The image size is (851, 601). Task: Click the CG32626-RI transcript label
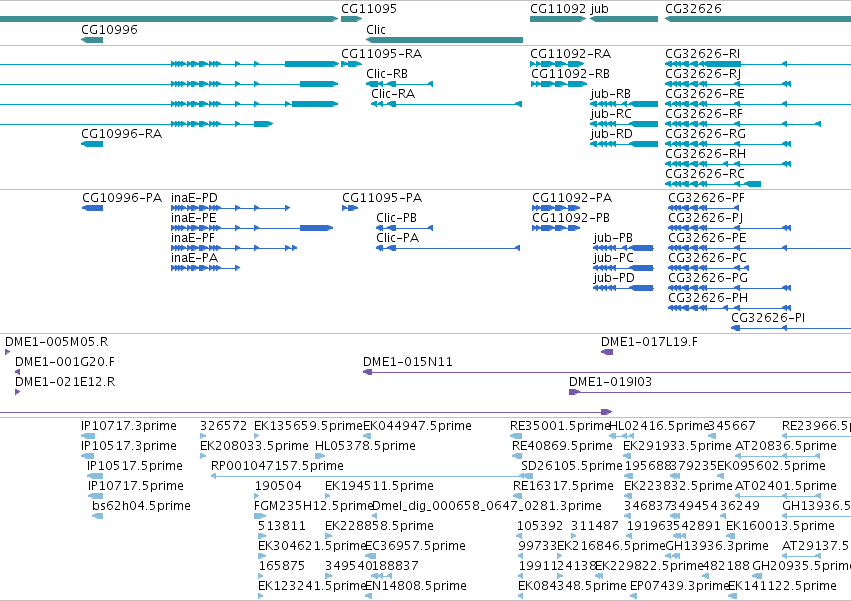point(702,54)
